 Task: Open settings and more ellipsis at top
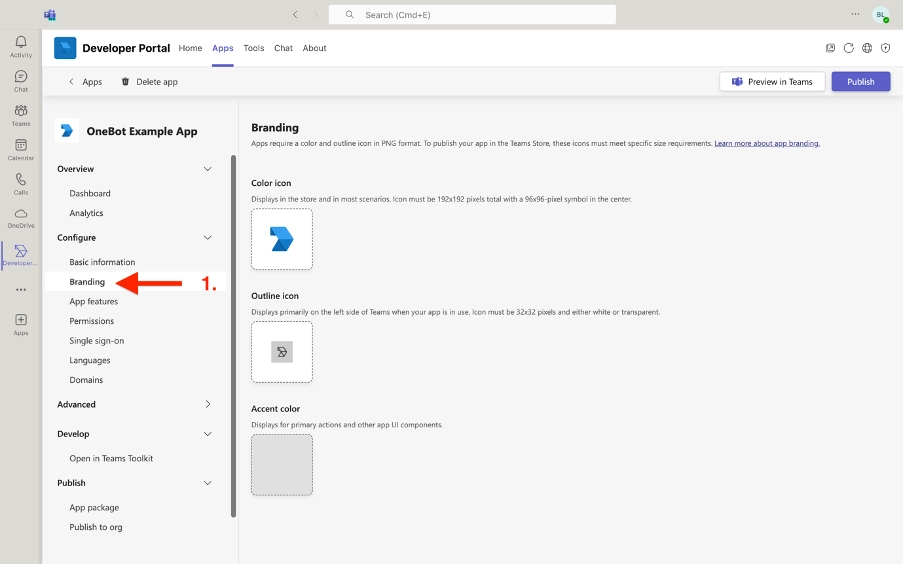856,14
